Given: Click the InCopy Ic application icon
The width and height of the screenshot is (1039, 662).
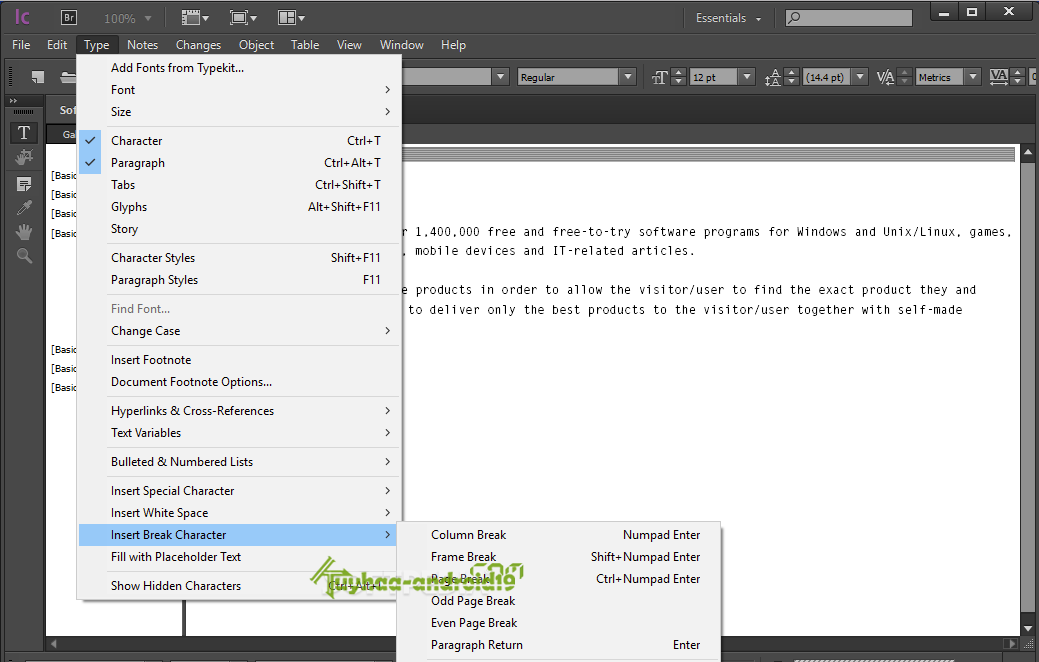Looking at the screenshot, I should (x=22, y=17).
